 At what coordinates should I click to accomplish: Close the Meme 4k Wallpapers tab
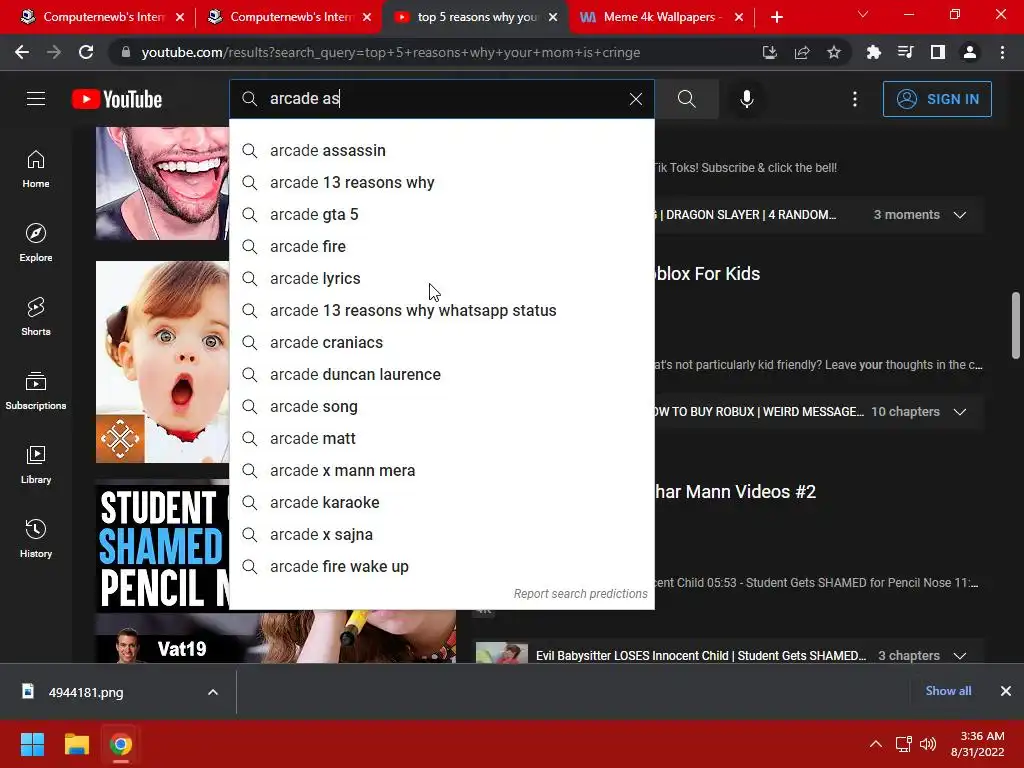click(739, 17)
